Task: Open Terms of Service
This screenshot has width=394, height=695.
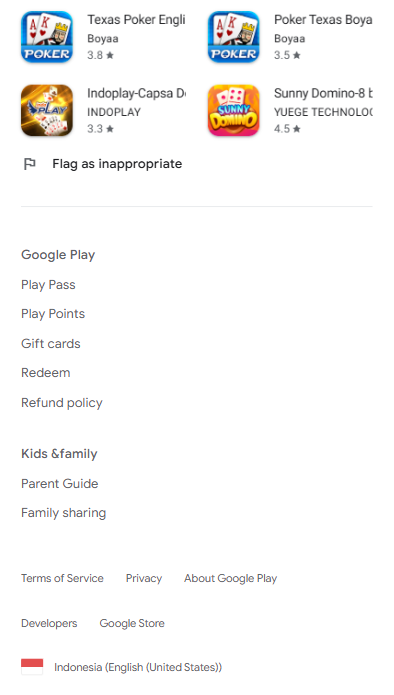Action: coord(62,578)
